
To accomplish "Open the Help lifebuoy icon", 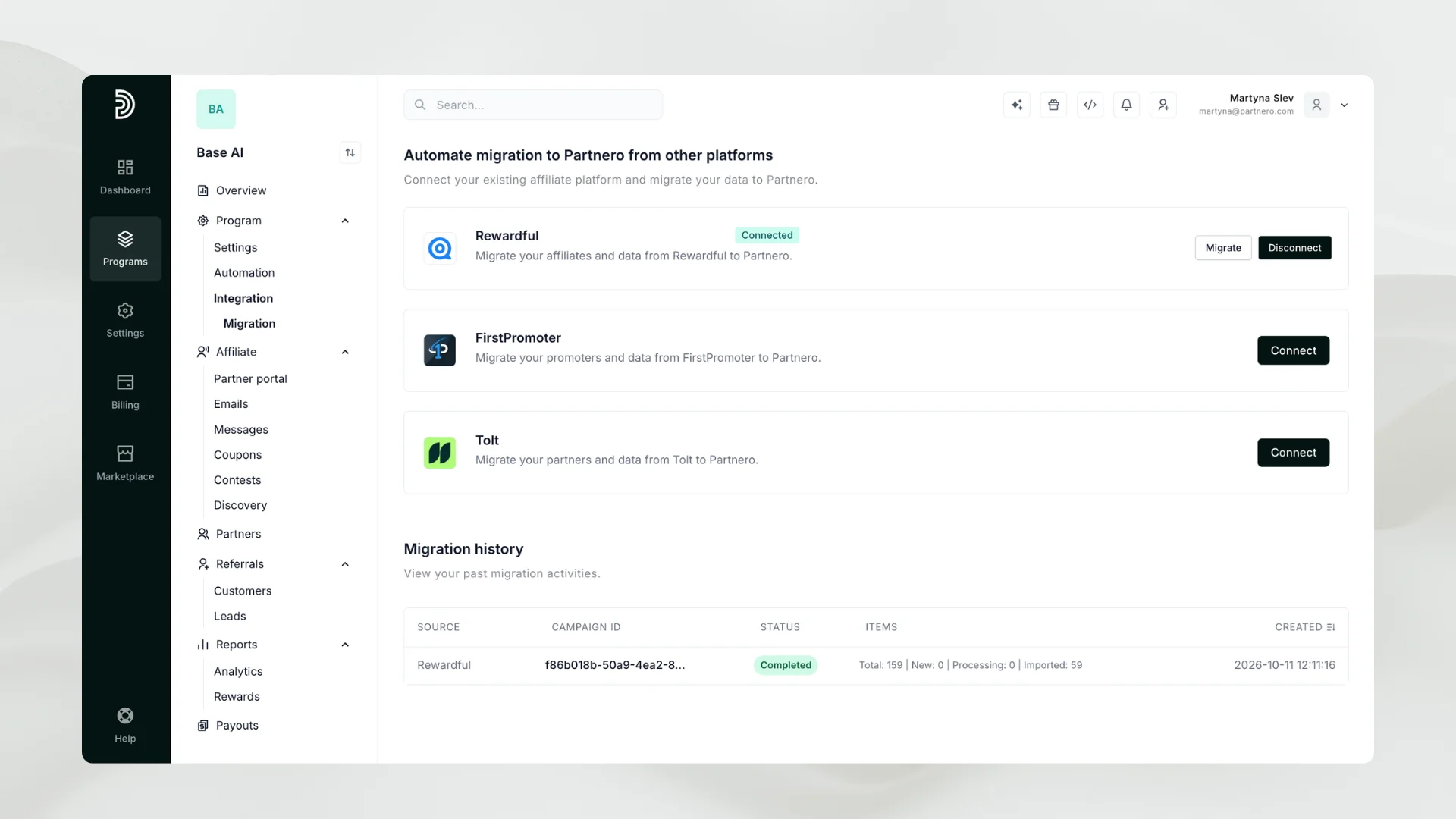I will coord(125,716).
